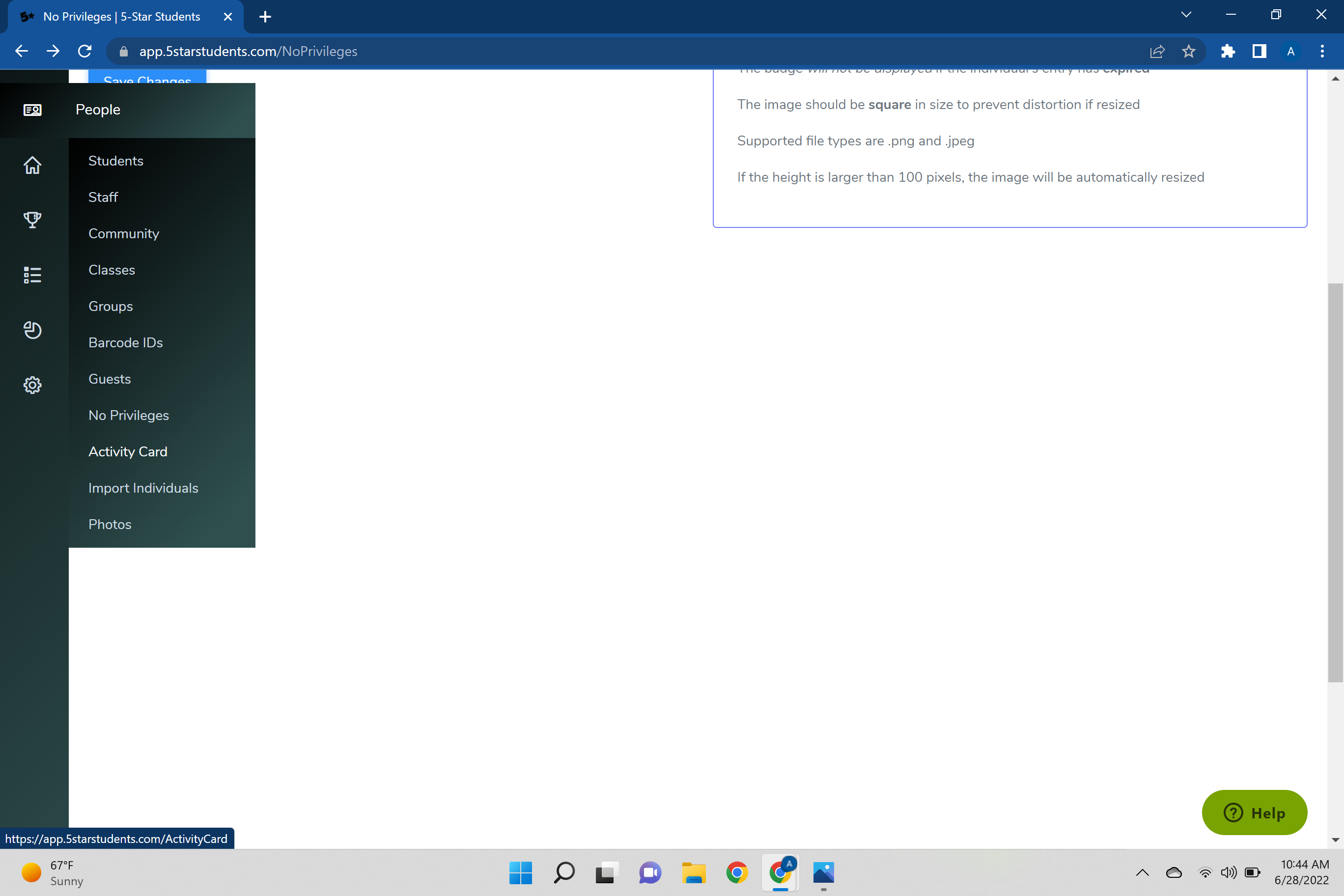
Task: Open the Chrome three-dot menu
Action: [x=1322, y=52]
